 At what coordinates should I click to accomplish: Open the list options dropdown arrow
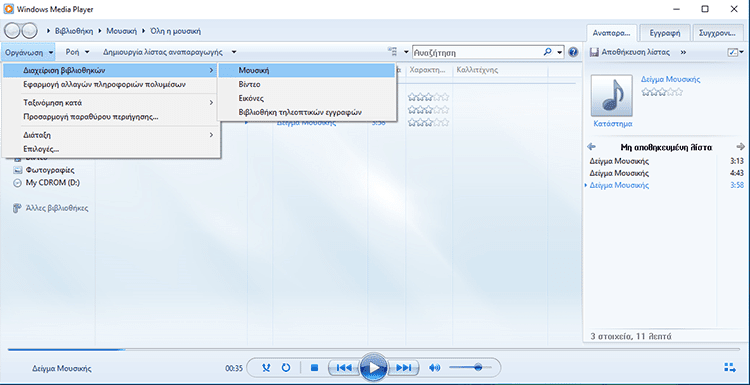coord(742,52)
